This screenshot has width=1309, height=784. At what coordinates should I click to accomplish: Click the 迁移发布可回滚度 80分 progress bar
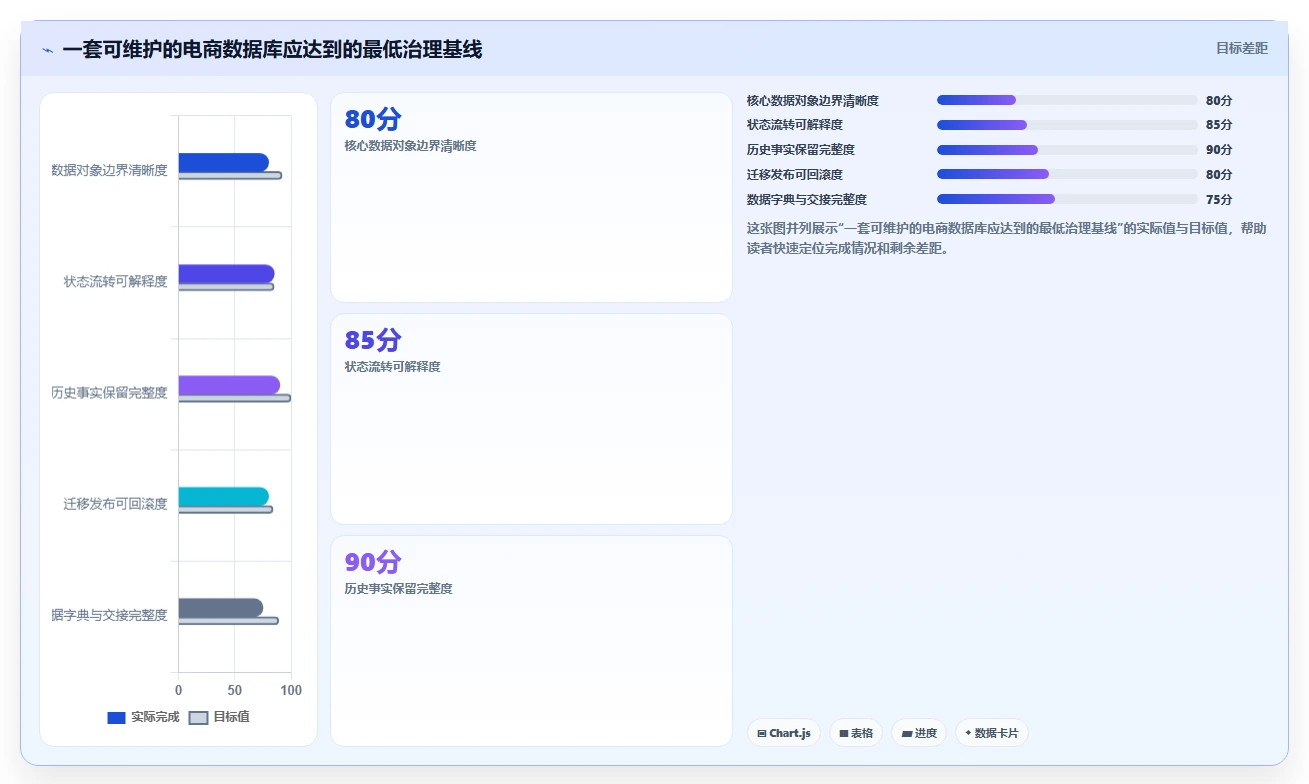[1067, 174]
